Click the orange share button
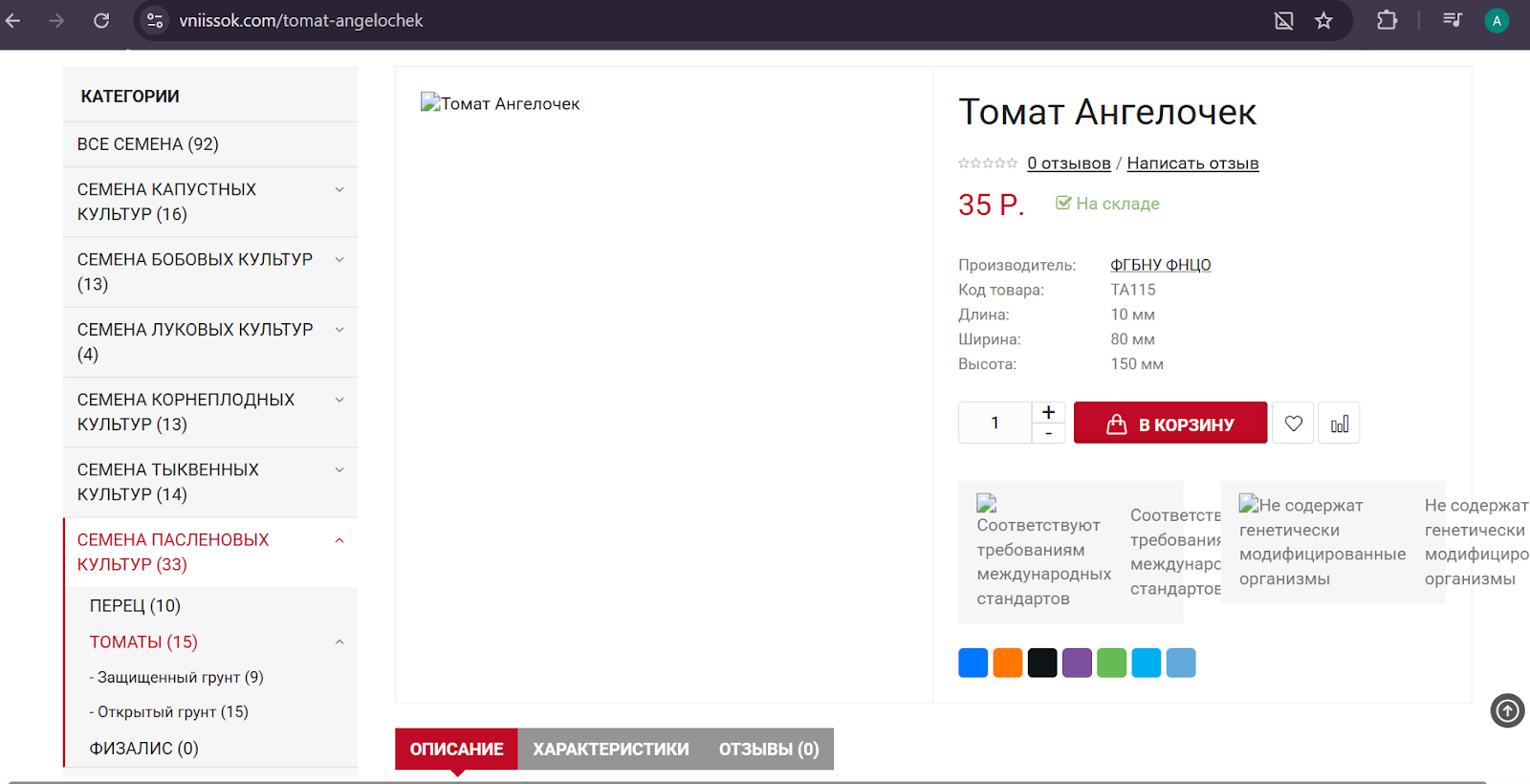1530x784 pixels. [1008, 663]
